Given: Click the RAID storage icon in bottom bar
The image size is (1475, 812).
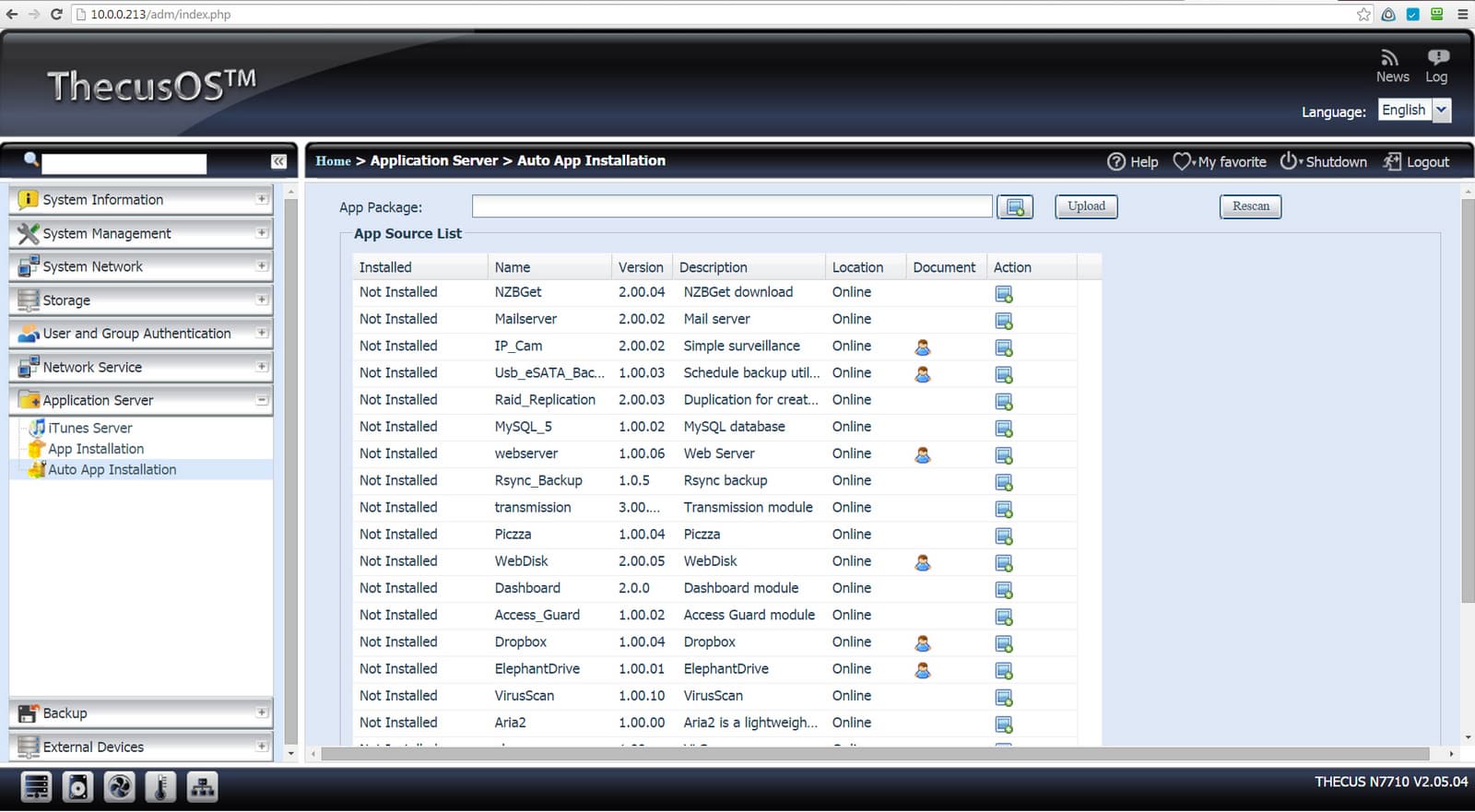Looking at the screenshot, I should pos(36,787).
